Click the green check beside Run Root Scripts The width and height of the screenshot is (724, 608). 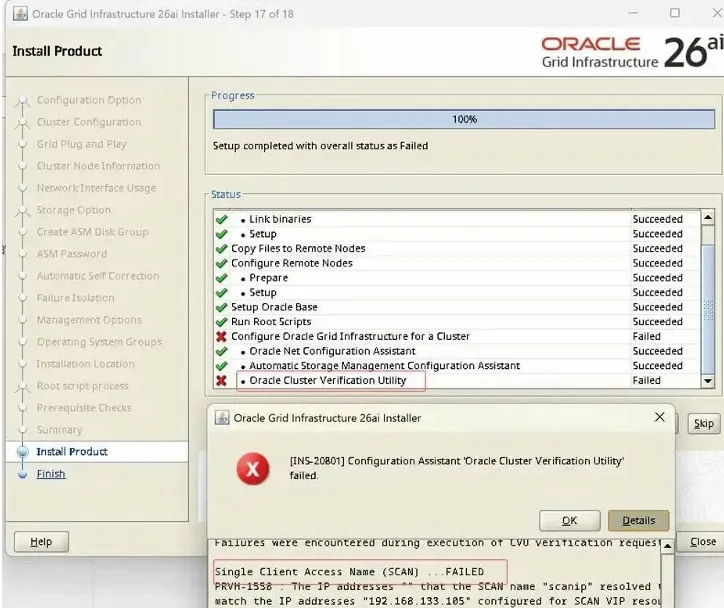(x=221, y=322)
